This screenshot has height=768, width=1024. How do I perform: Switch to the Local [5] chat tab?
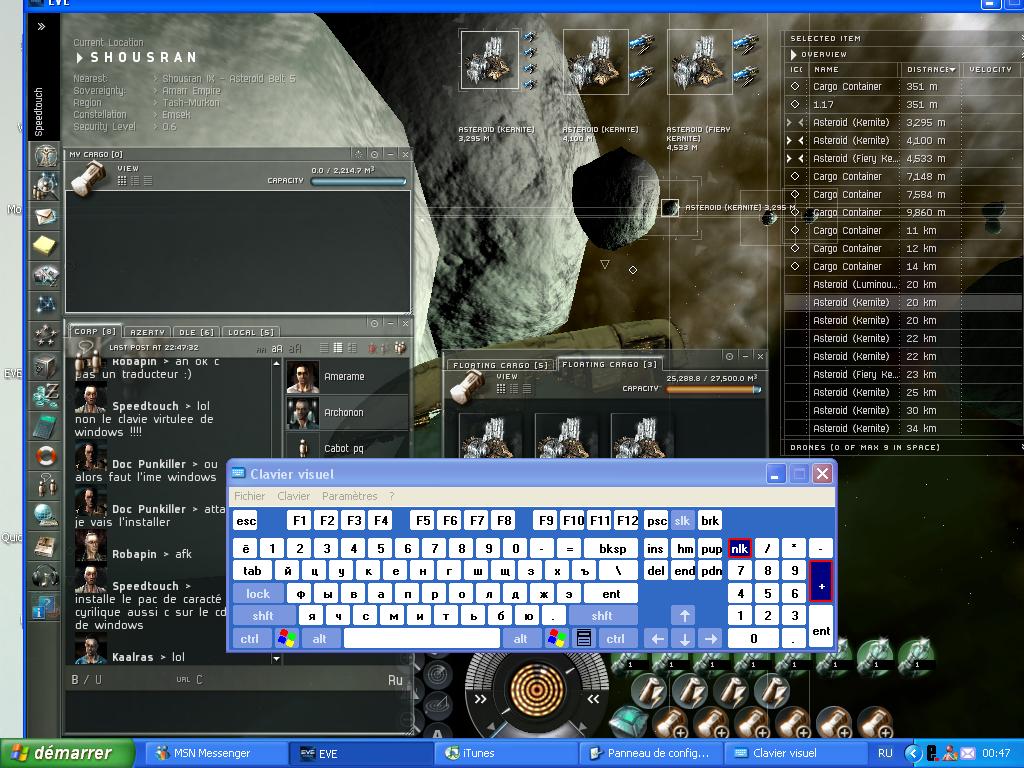pyautogui.click(x=250, y=332)
